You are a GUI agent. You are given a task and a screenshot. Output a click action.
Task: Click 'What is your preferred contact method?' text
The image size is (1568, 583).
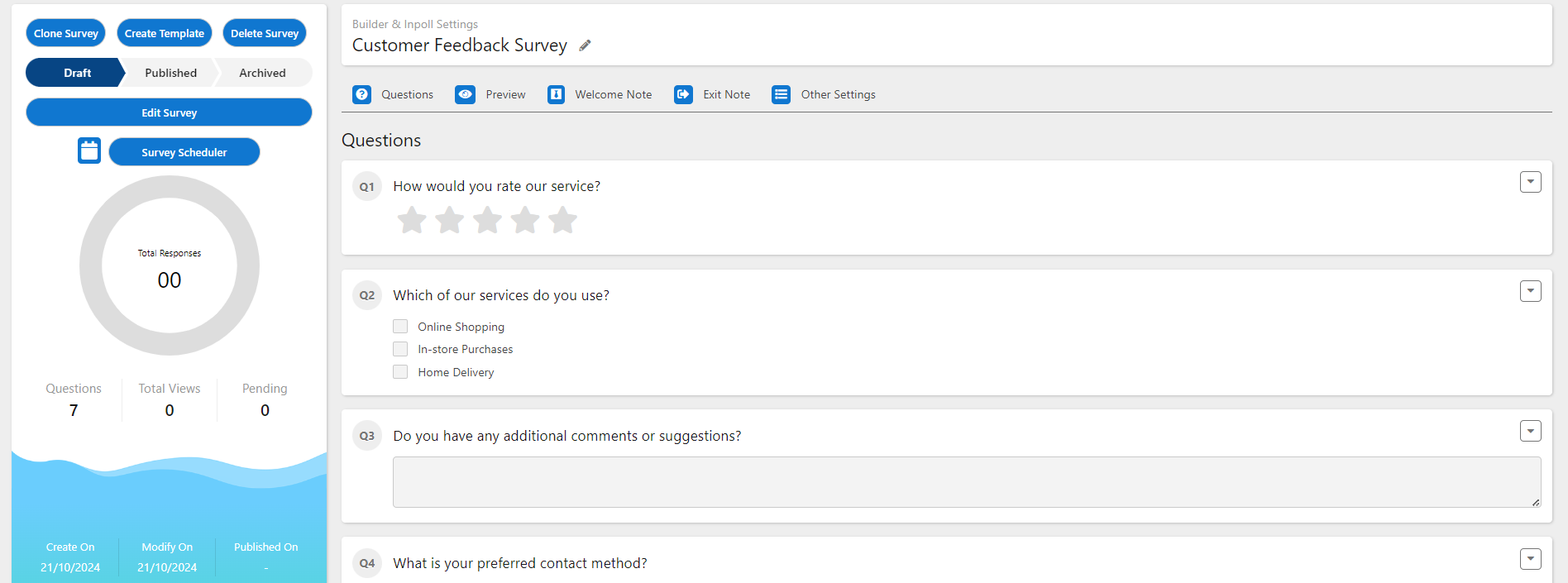pyautogui.click(x=520, y=563)
